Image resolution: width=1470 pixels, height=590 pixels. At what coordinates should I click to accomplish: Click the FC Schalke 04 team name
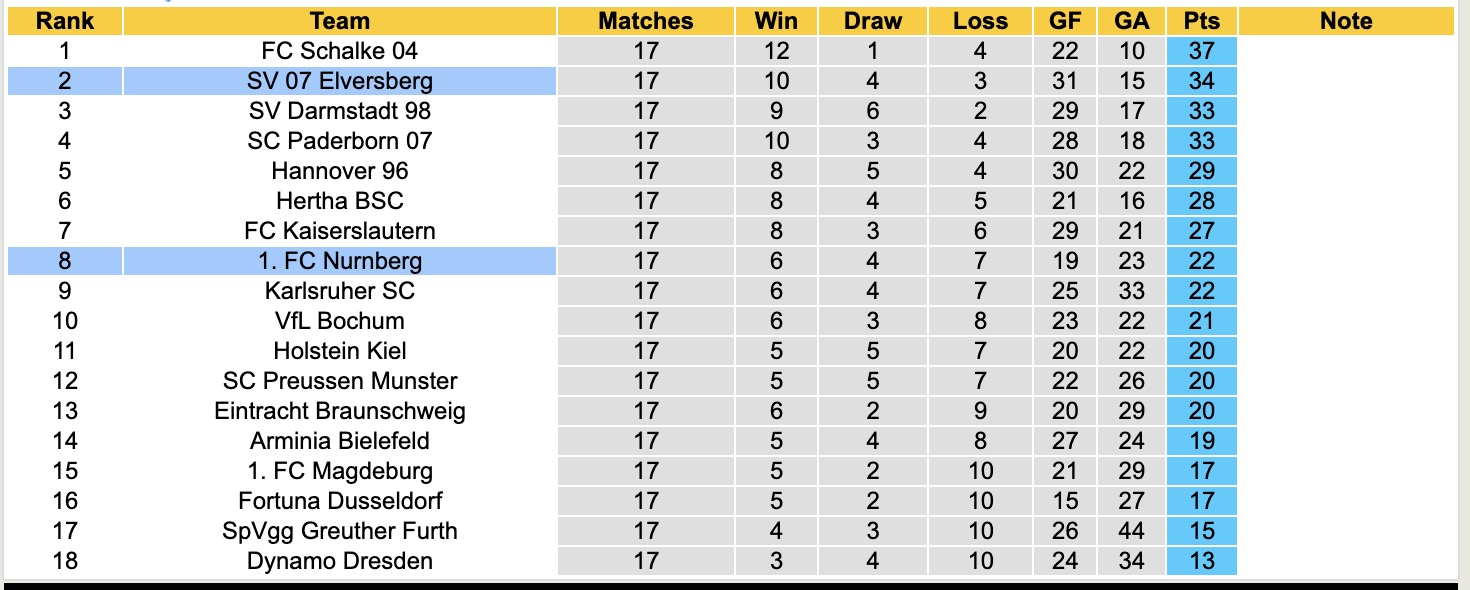340,51
